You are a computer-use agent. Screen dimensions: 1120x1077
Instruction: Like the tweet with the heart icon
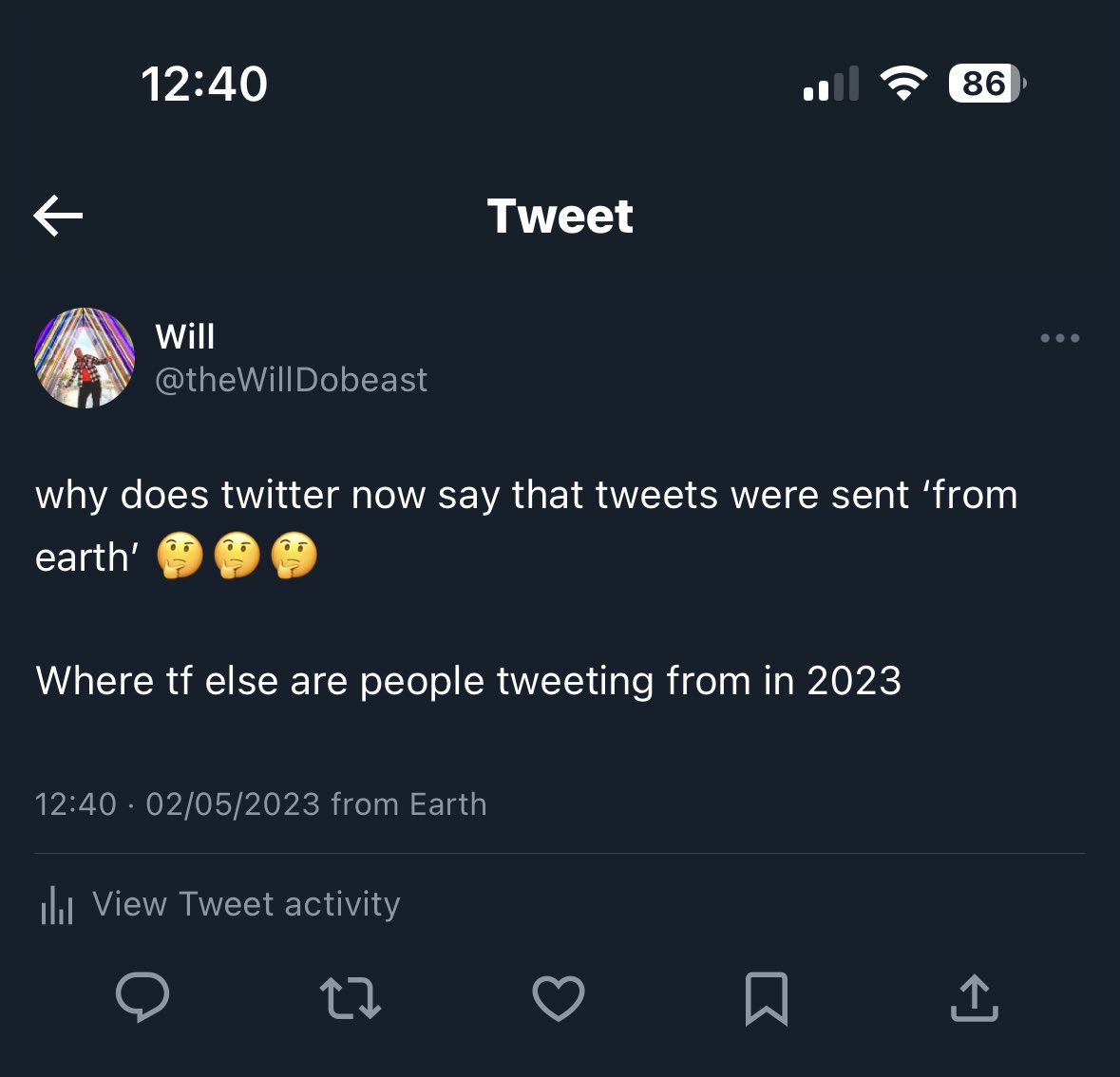[559, 998]
